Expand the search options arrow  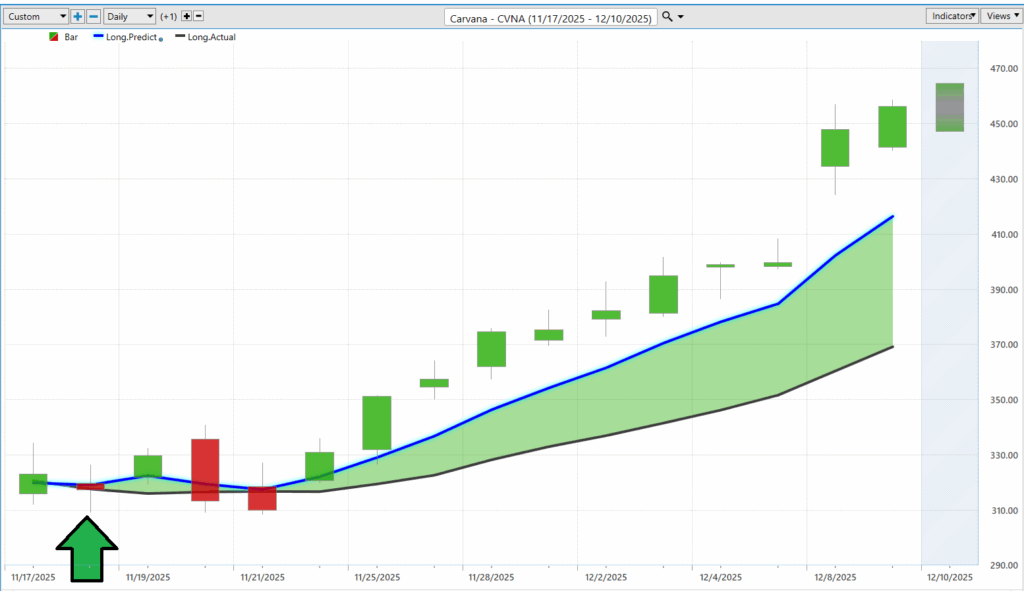681,17
